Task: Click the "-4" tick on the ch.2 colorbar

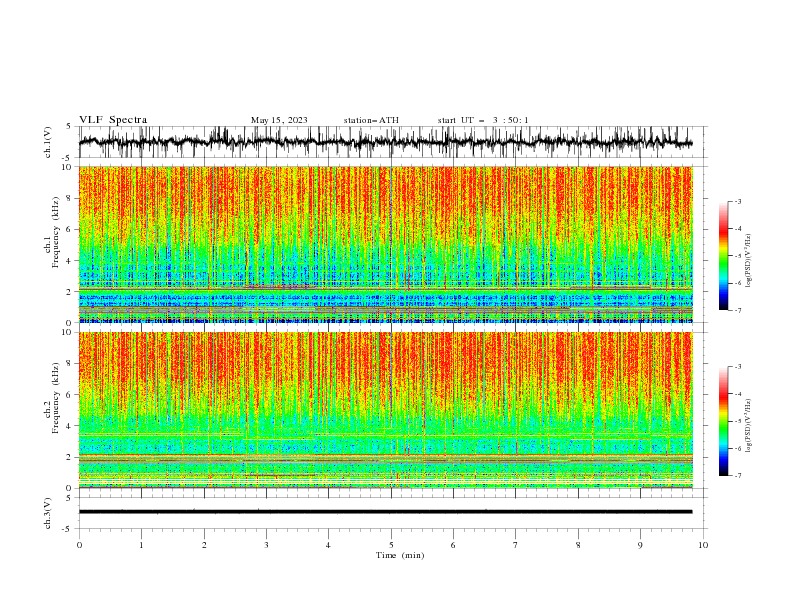Action: pyautogui.click(x=738, y=394)
